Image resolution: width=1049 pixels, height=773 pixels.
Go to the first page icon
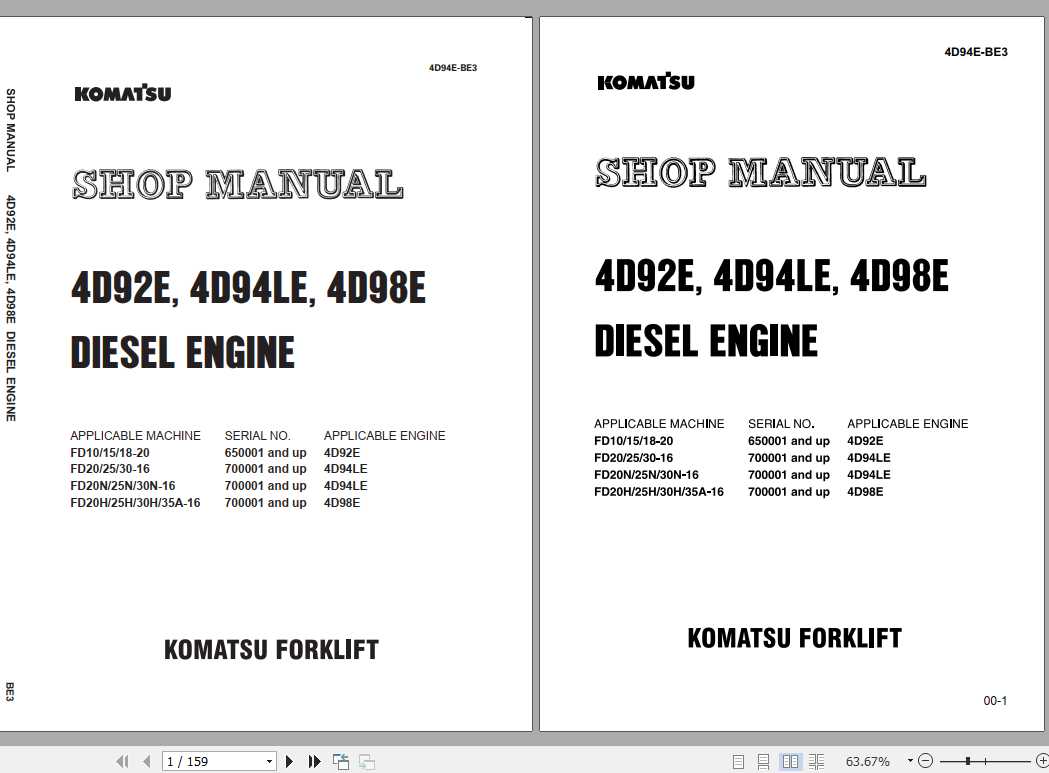coord(123,761)
